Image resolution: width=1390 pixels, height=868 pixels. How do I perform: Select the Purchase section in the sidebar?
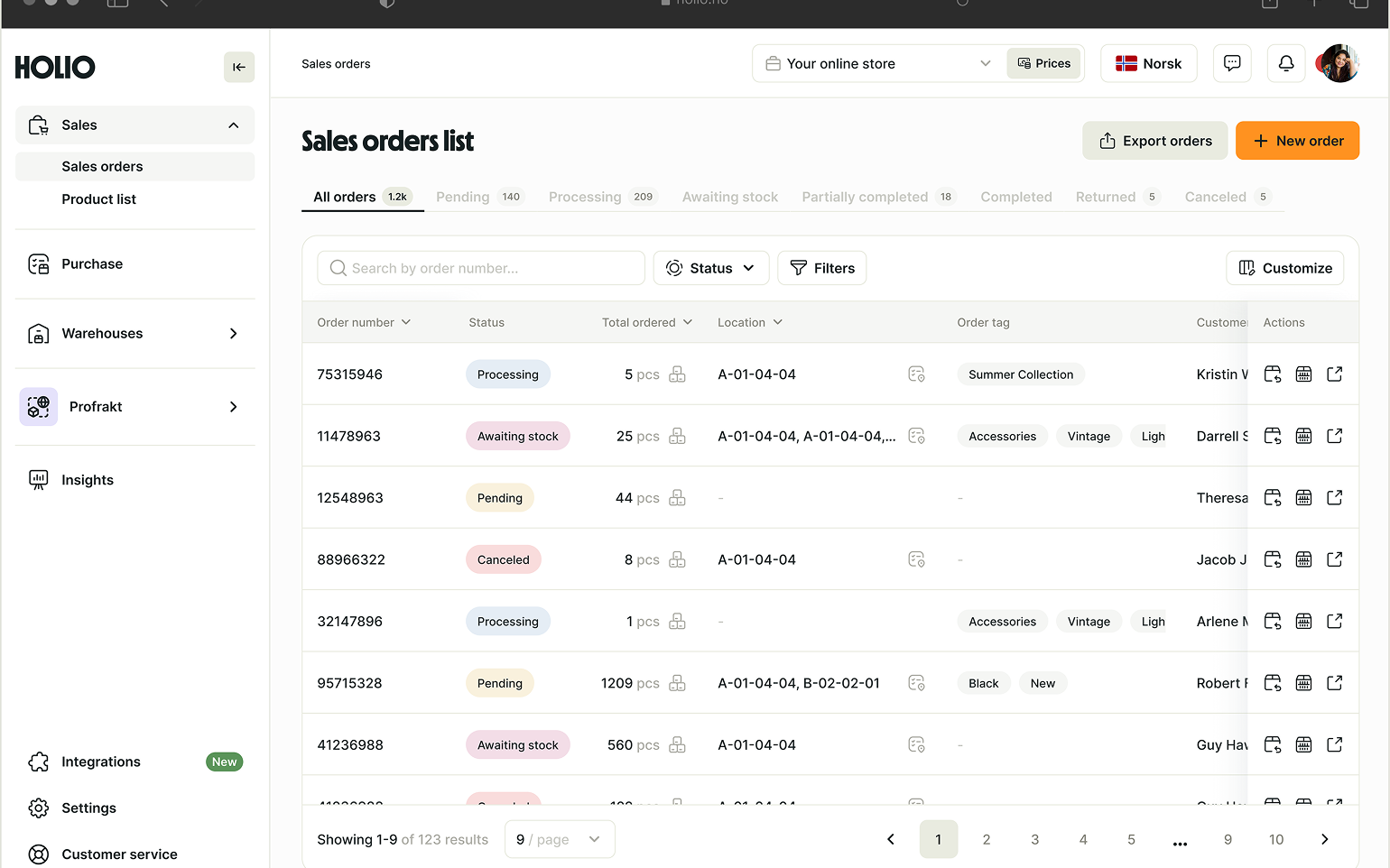coord(91,263)
